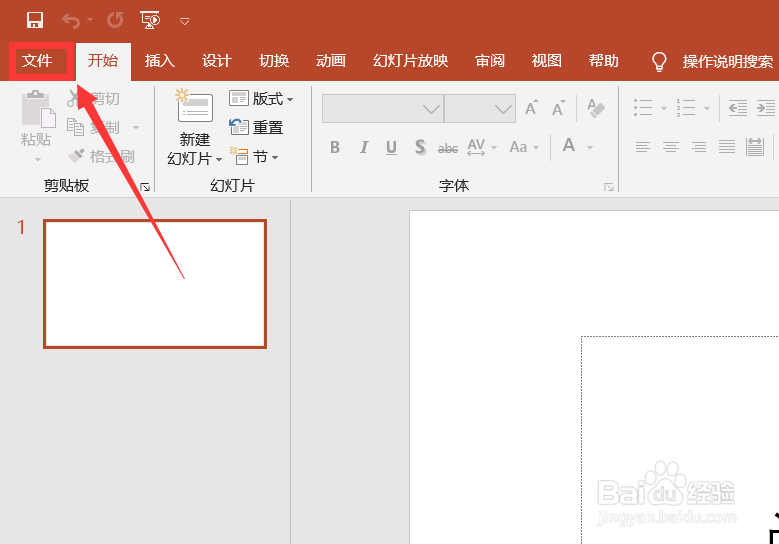Viewport: 779px width, 544px height.
Task: Click the Save icon in quick access toolbar
Action: click(35, 20)
